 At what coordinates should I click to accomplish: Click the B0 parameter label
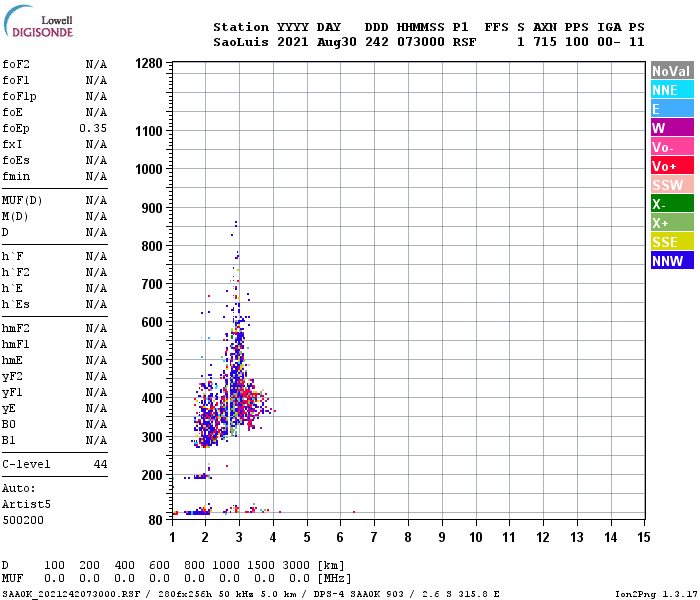pos(8,425)
